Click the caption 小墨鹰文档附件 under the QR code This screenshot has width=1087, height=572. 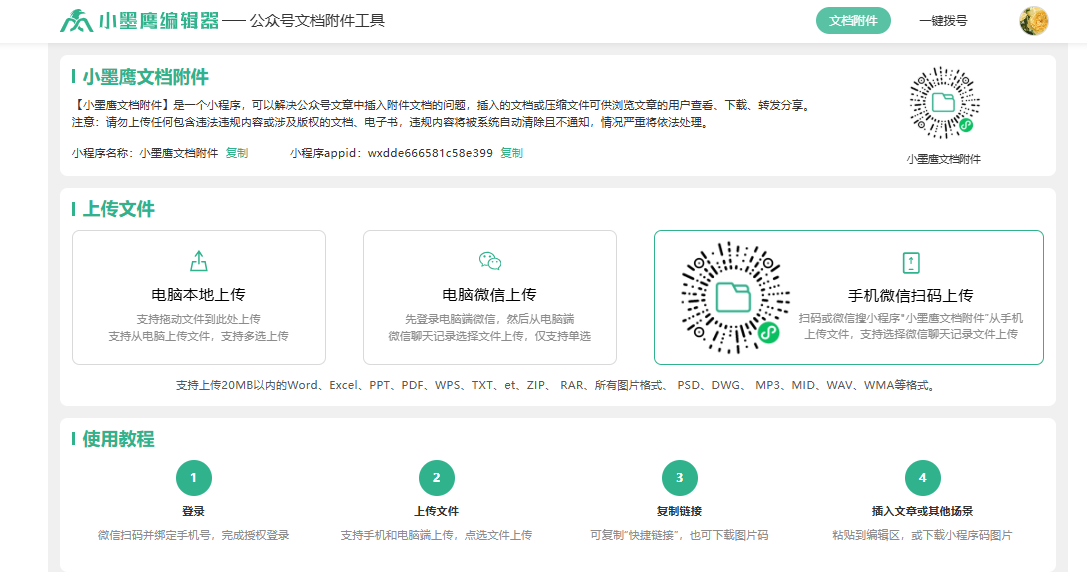pyautogui.click(x=943, y=159)
